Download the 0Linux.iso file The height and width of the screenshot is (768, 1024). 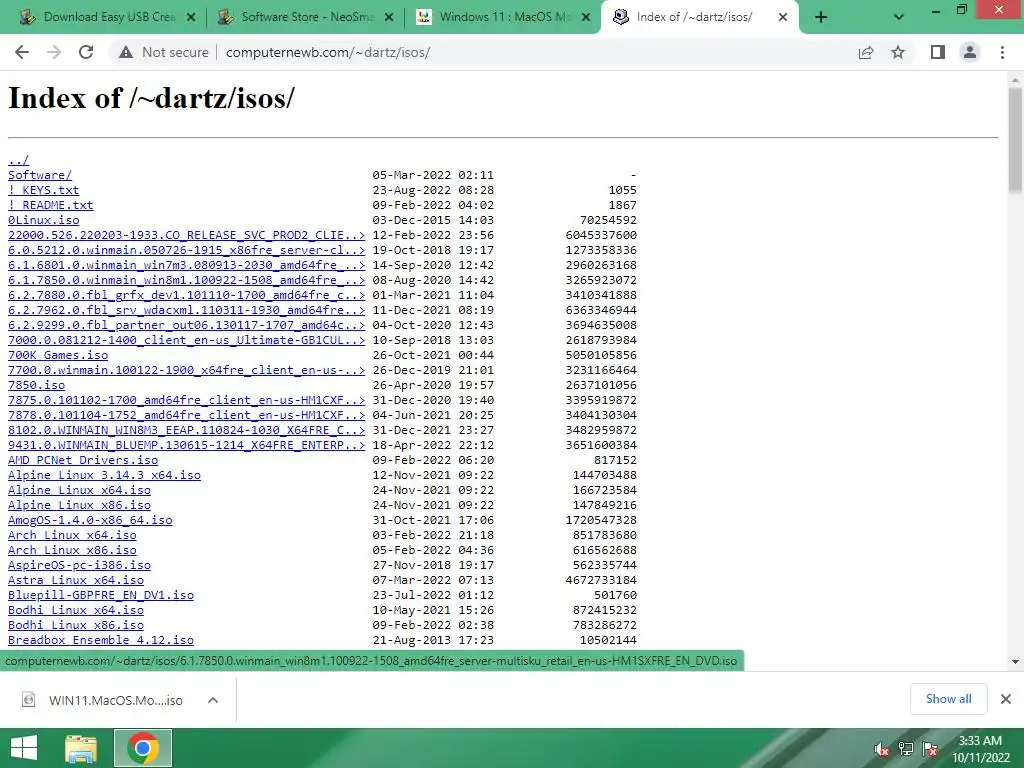(43, 220)
